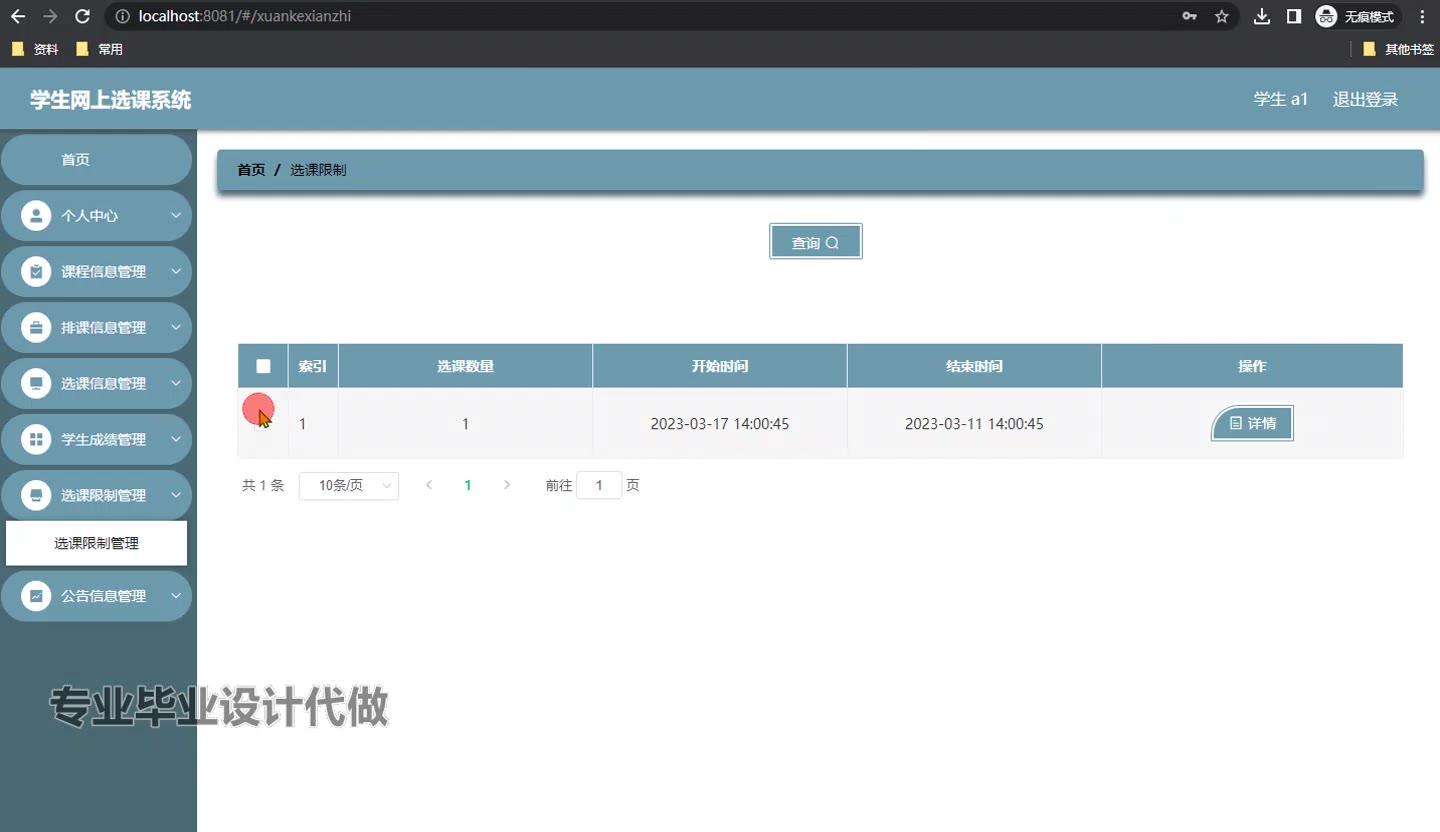
Task: Open the browser three-dot menu
Action: point(1422,16)
